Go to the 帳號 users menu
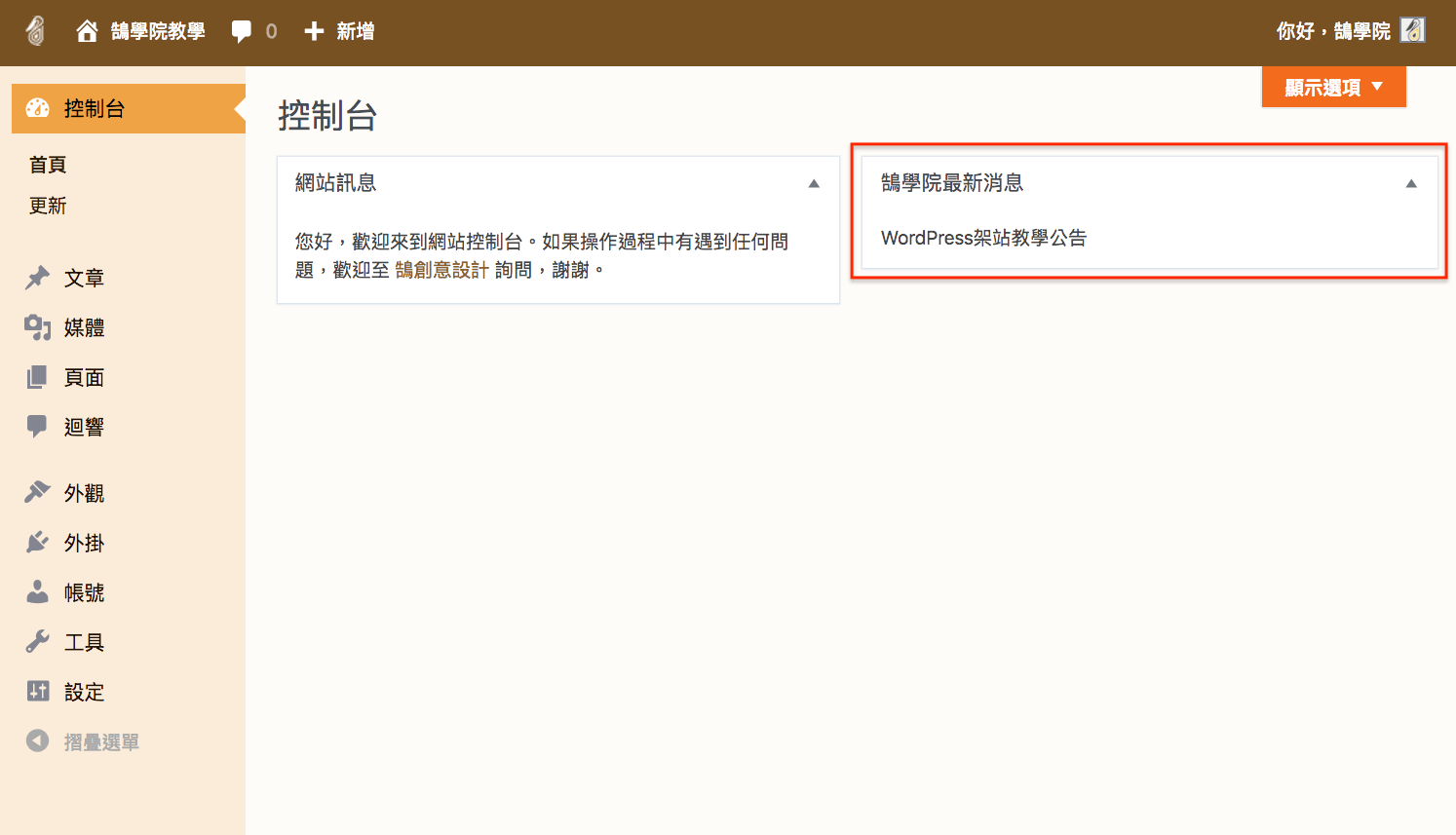 click(x=84, y=592)
